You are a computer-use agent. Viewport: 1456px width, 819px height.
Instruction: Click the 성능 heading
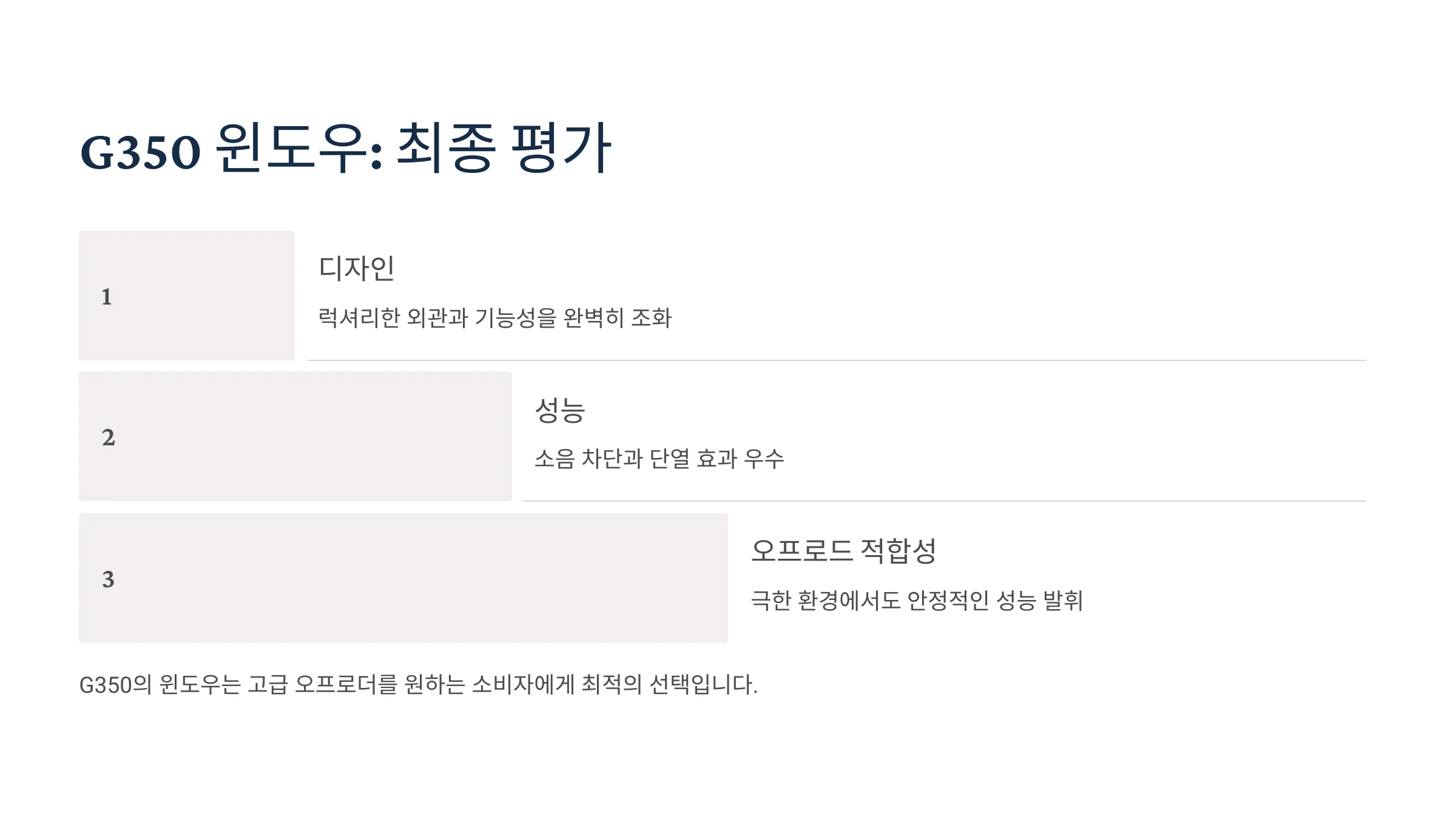pos(560,409)
